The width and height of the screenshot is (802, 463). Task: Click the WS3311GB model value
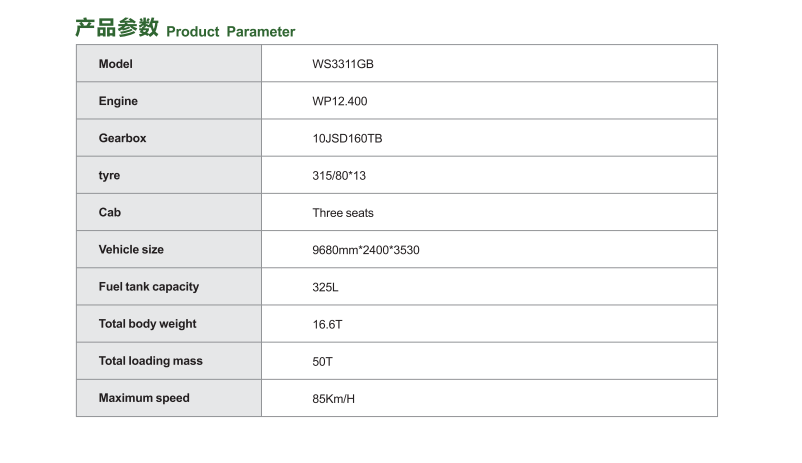(343, 64)
